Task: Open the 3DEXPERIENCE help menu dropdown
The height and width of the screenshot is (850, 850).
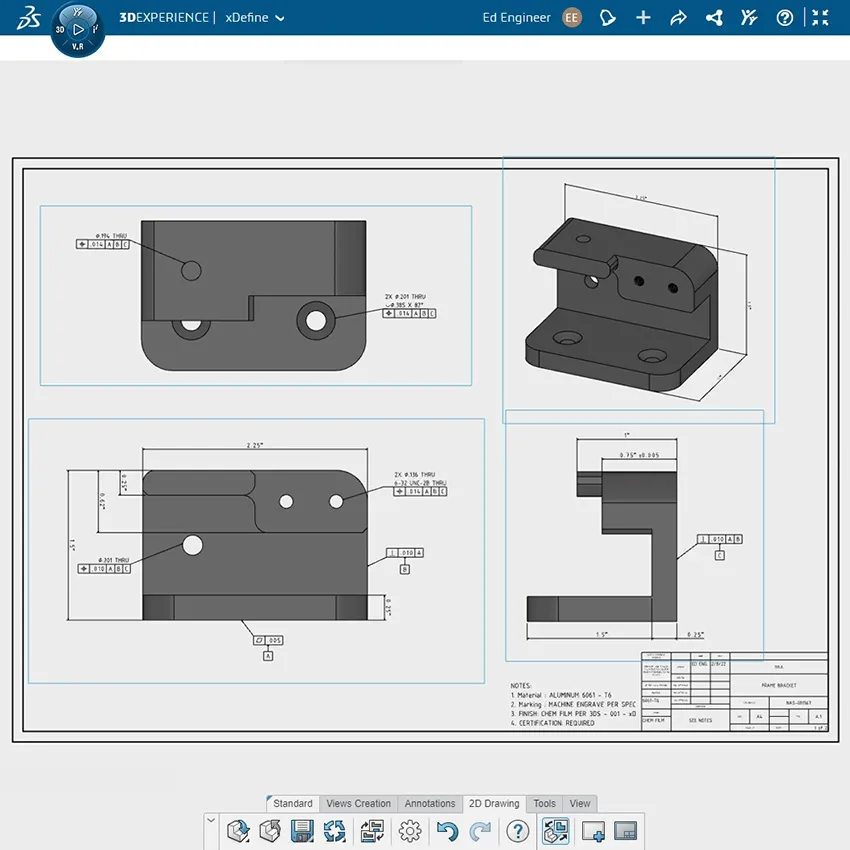Action: point(786,17)
